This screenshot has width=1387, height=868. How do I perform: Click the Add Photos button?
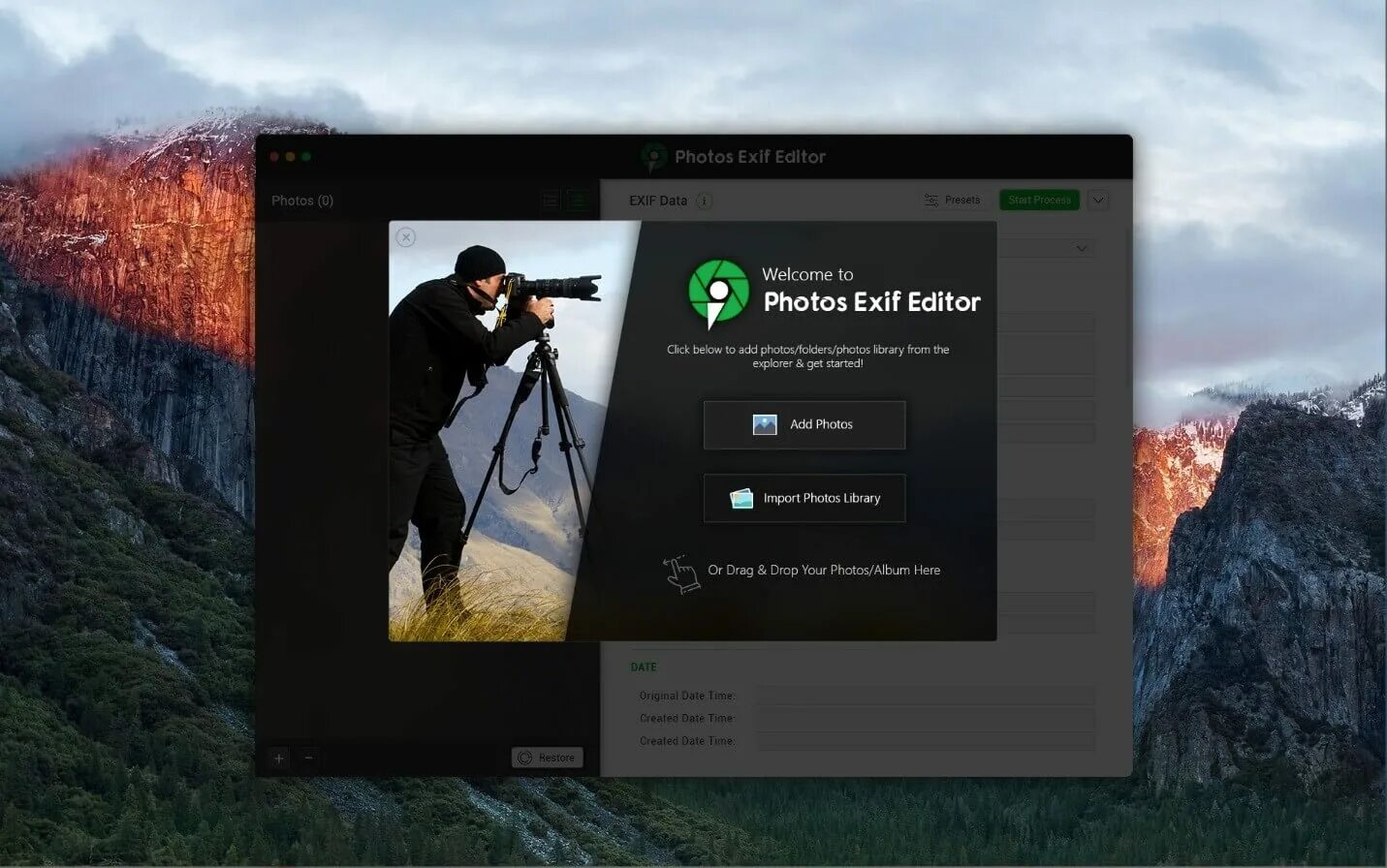pyautogui.click(x=804, y=424)
